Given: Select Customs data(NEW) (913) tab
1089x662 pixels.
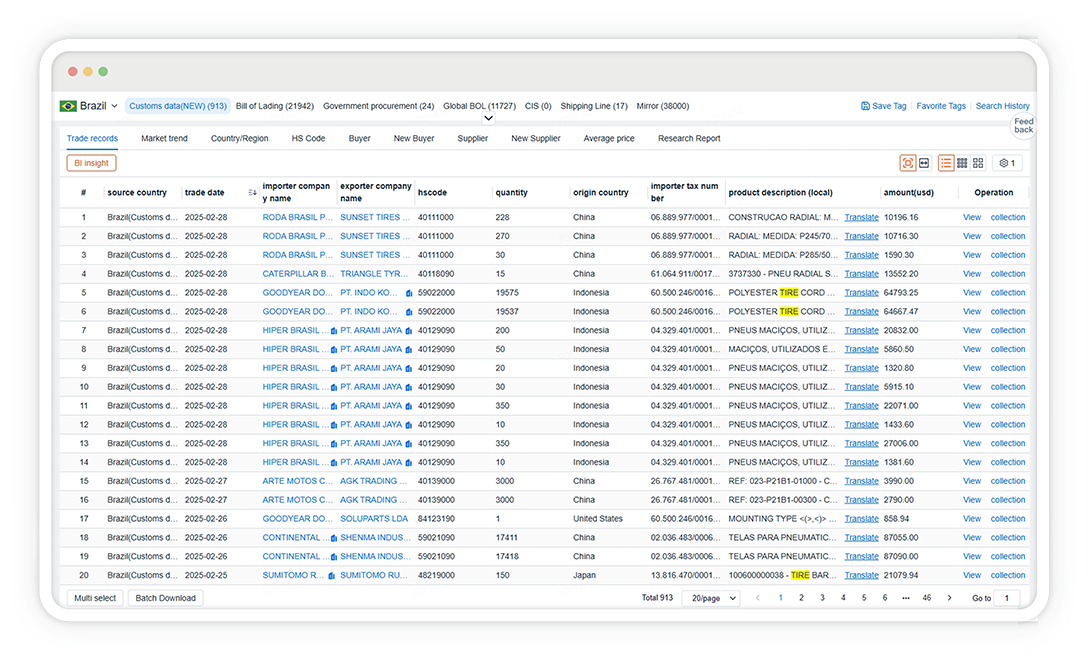Looking at the screenshot, I should tap(178, 106).
